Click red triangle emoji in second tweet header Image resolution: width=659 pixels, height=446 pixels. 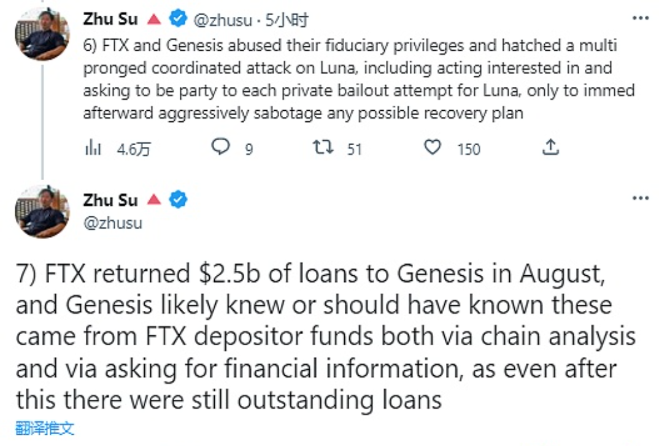(153, 200)
